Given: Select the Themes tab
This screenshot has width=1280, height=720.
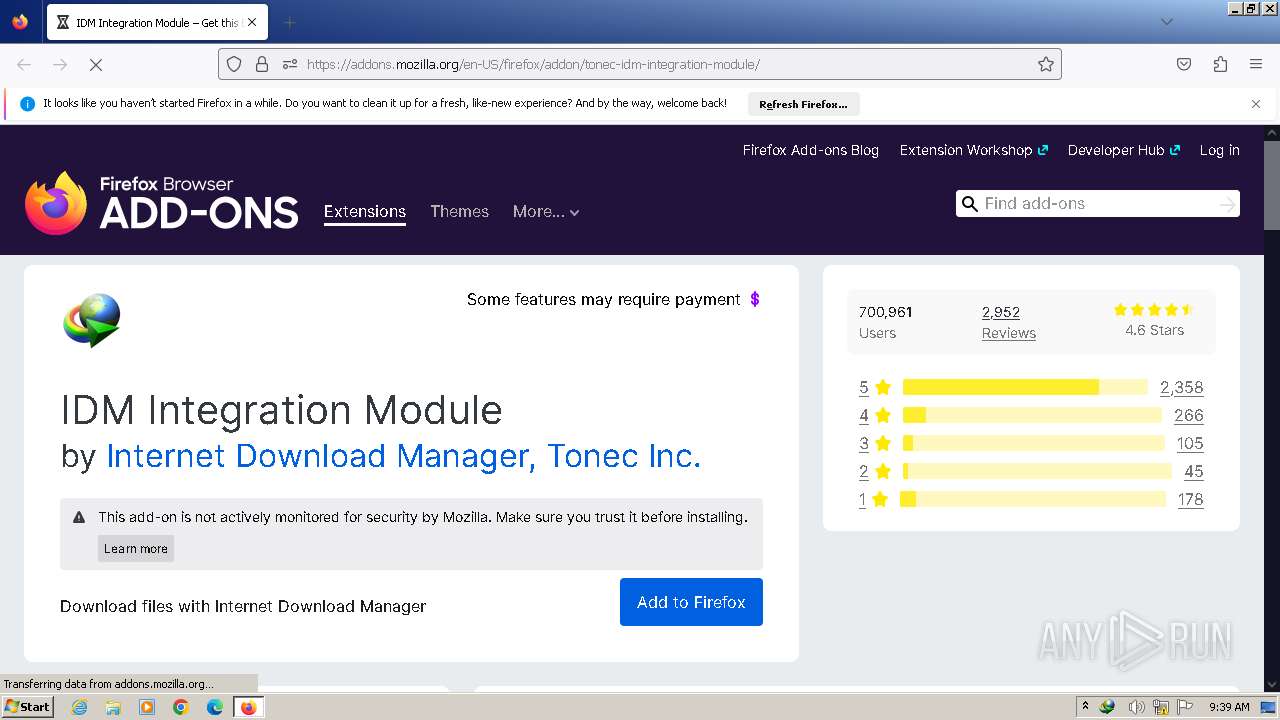Looking at the screenshot, I should point(459,211).
